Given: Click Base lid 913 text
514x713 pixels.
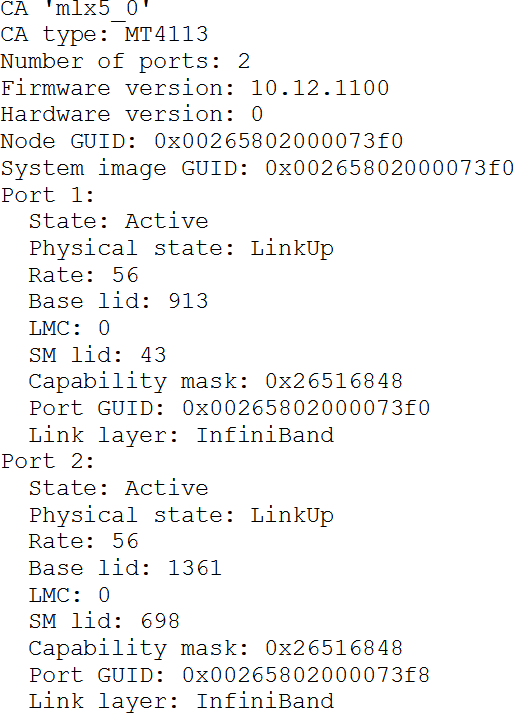Looking at the screenshot, I should point(118,301).
